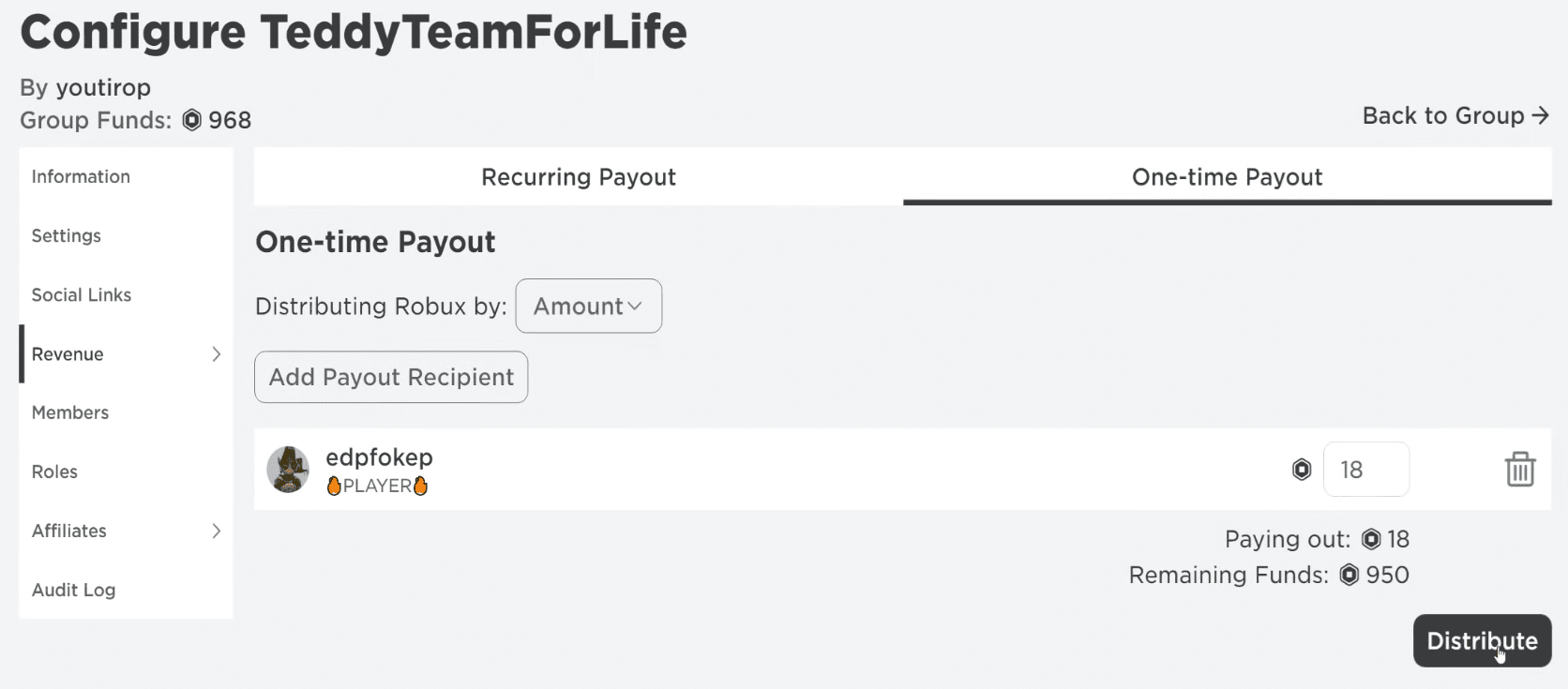
Task: Click the Robux icon beside Remaining Funds
Action: click(1349, 575)
